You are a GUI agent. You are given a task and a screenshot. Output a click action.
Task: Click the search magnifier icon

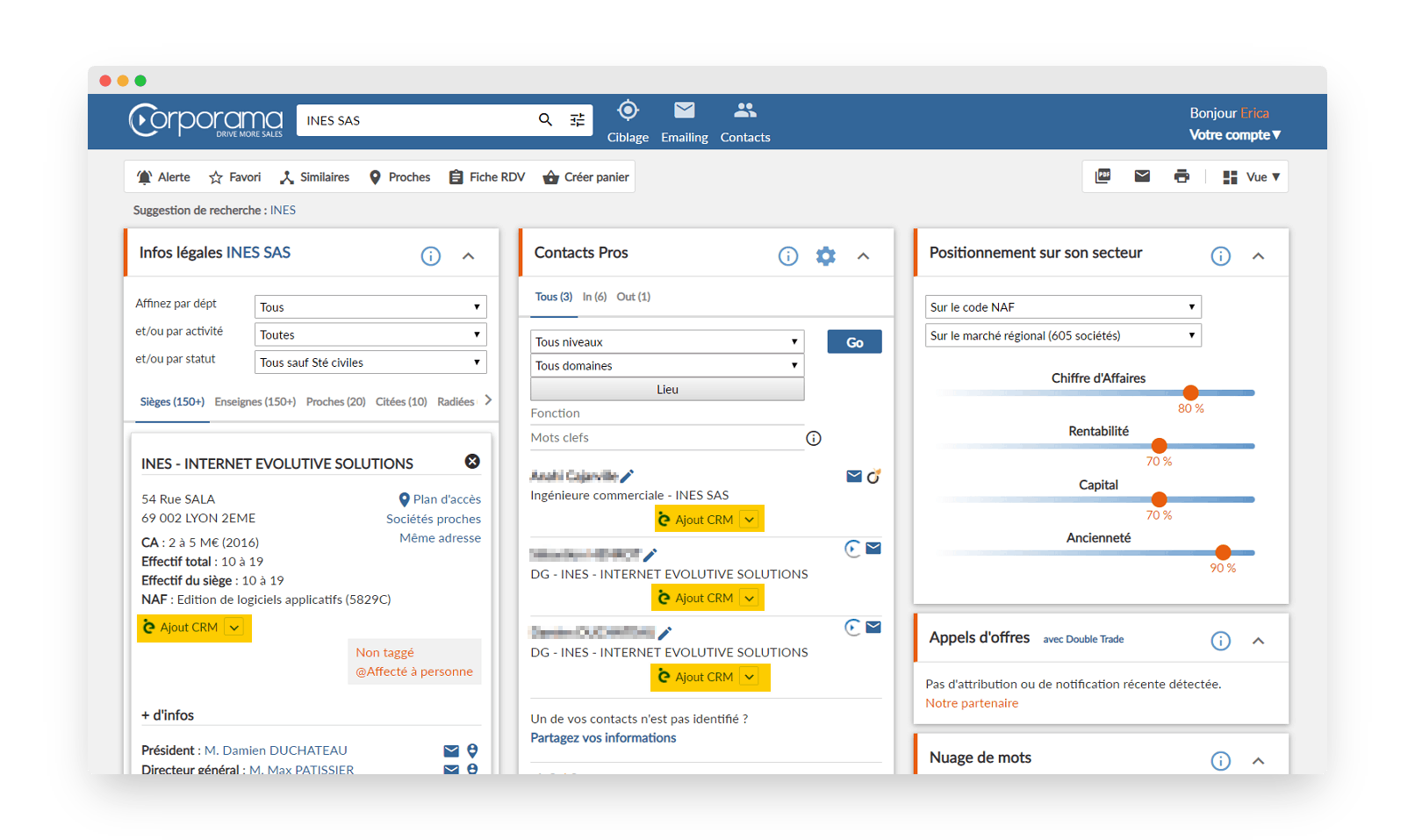(x=545, y=120)
